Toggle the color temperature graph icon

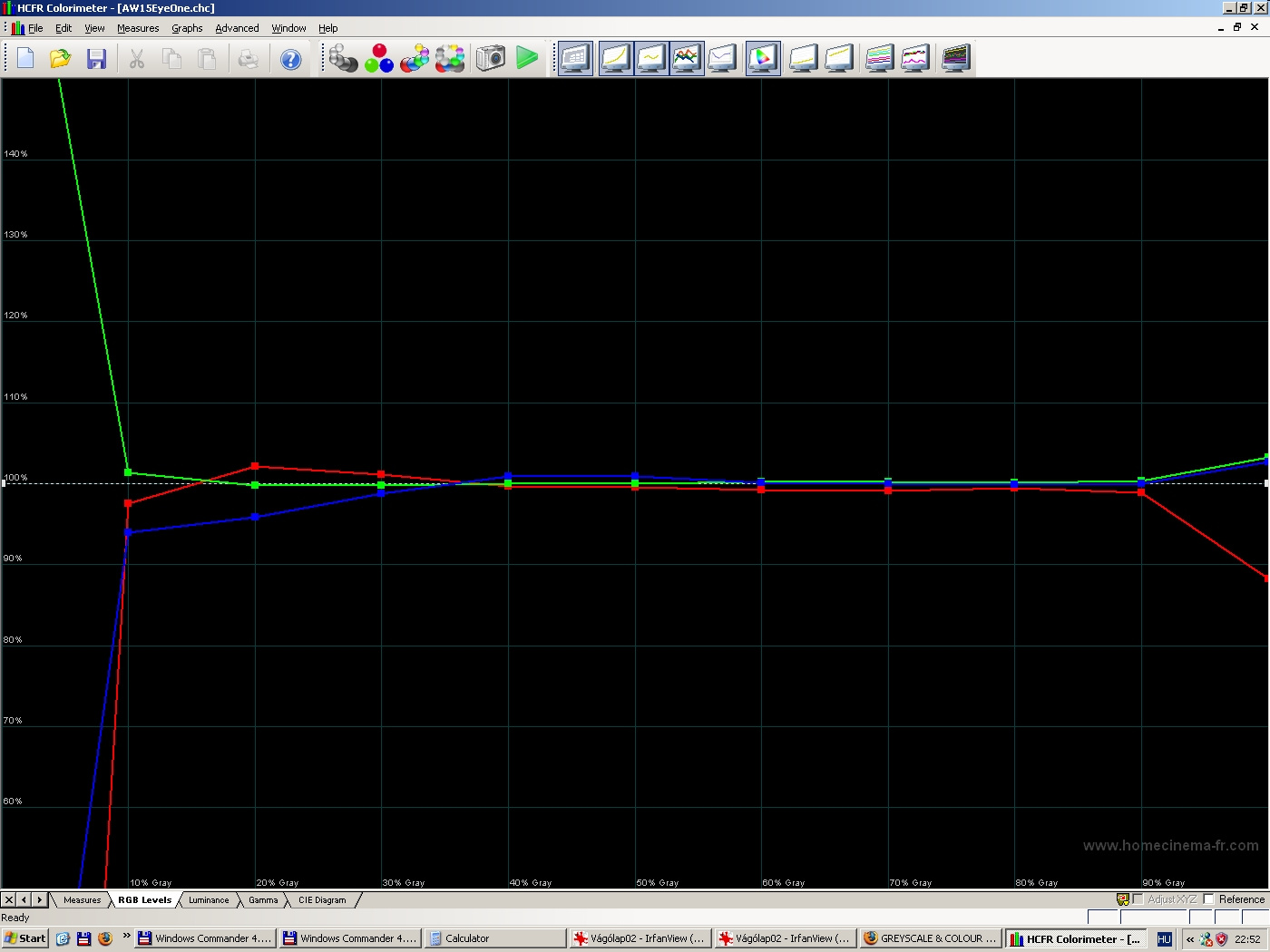click(722, 59)
